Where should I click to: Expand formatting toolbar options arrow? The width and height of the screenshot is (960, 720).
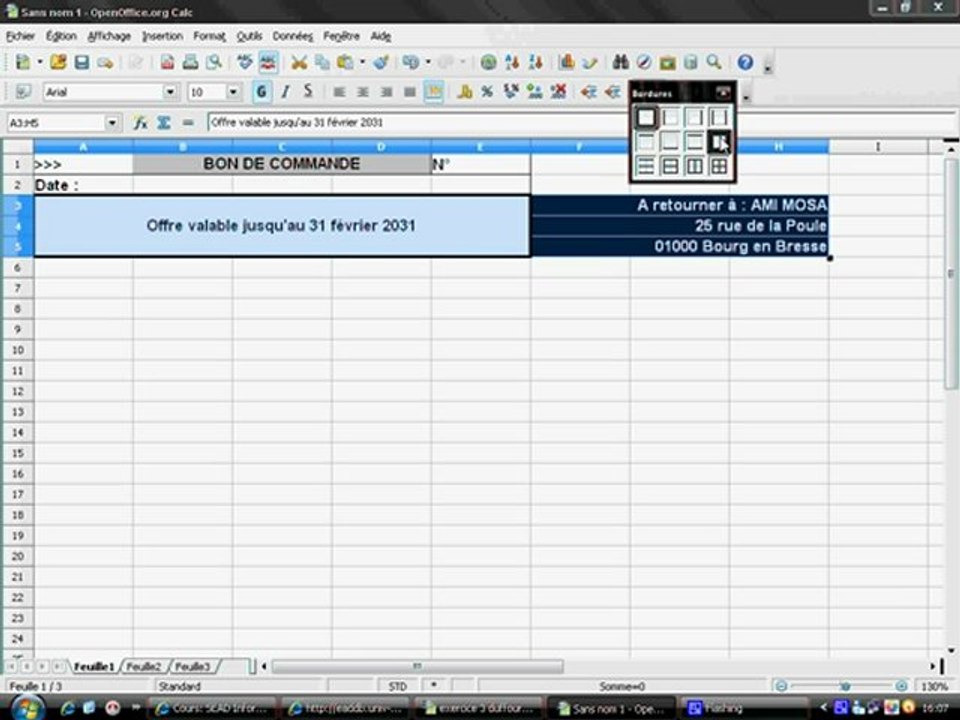click(746, 96)
